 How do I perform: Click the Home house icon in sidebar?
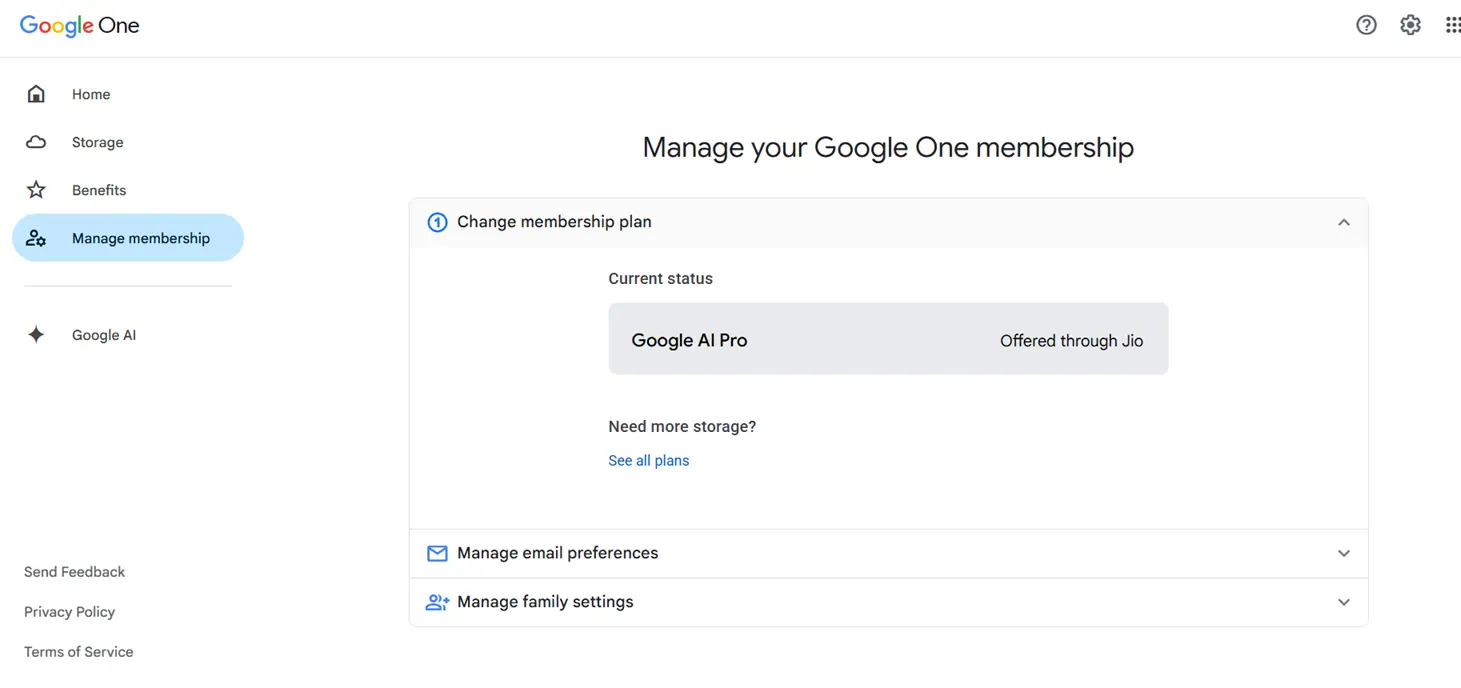(x=36, y=94)
